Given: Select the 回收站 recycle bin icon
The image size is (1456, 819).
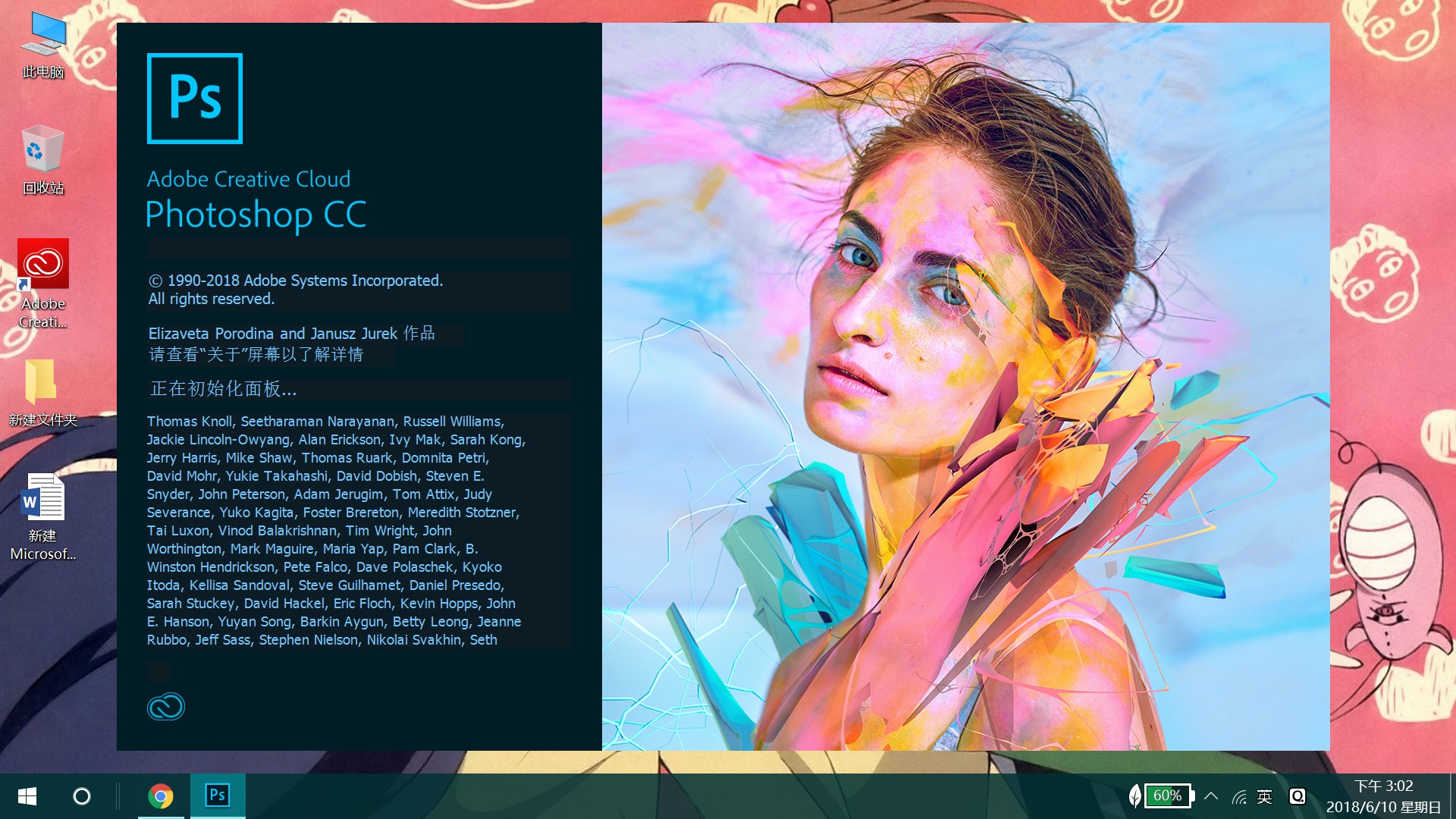Looking at the screenshot, I should point(43,160).
